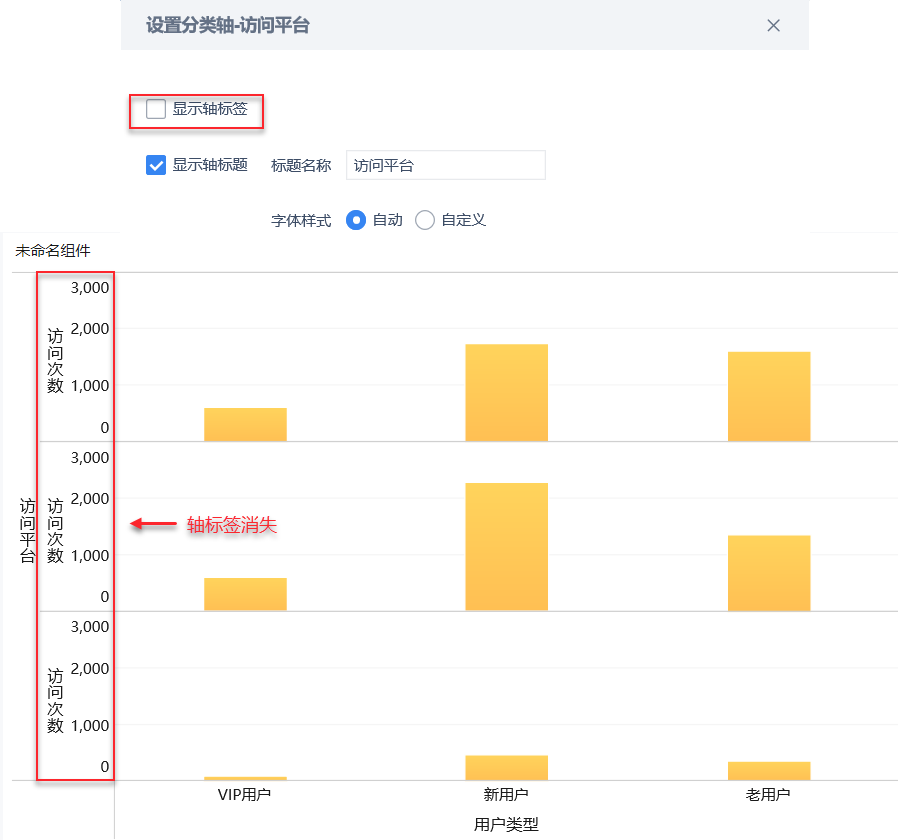Click the vertical 访问平台 axis title
The height and width of the screenshot is (840, 898).
(27, 530)
